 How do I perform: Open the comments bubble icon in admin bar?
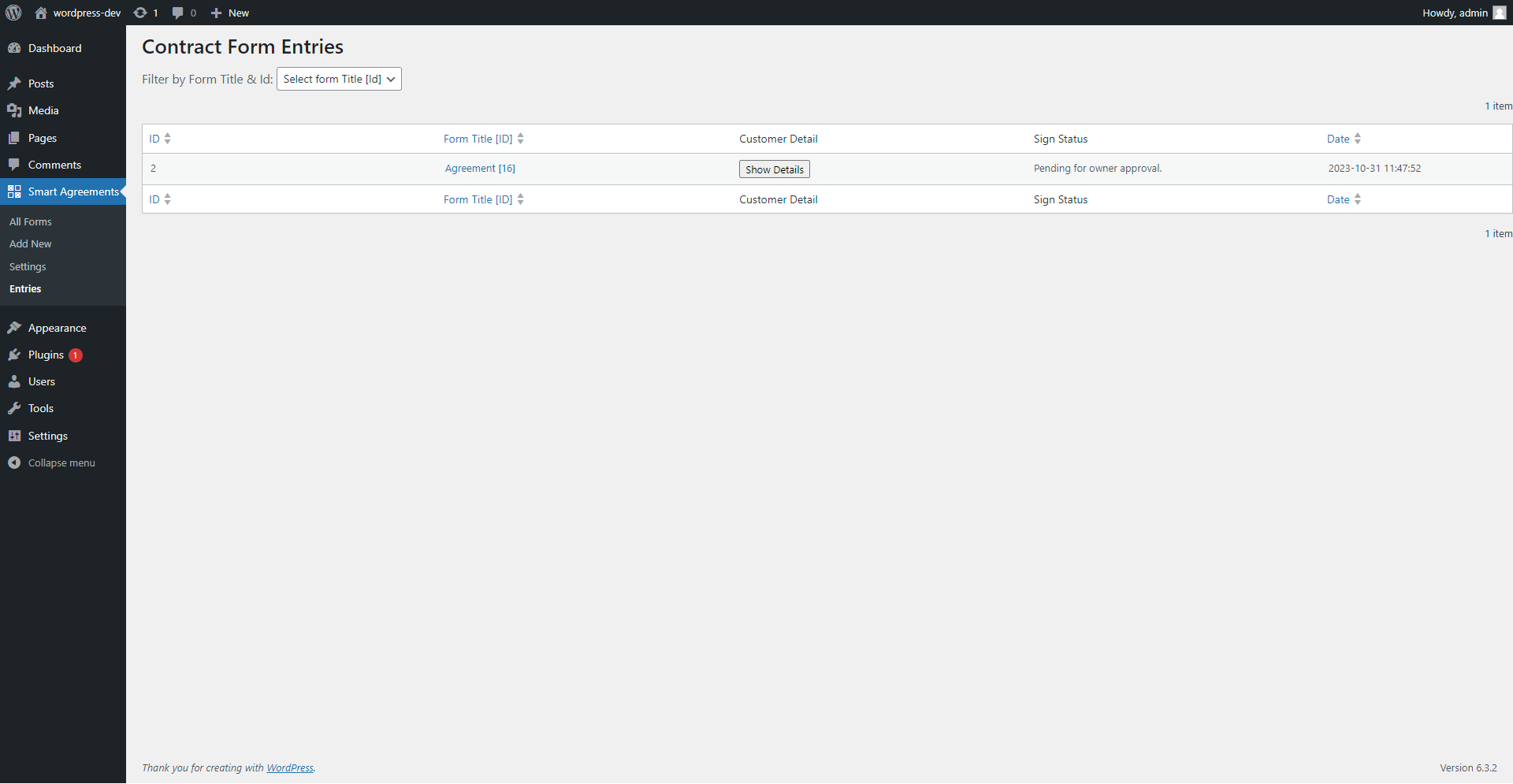[x=177, y=13]
